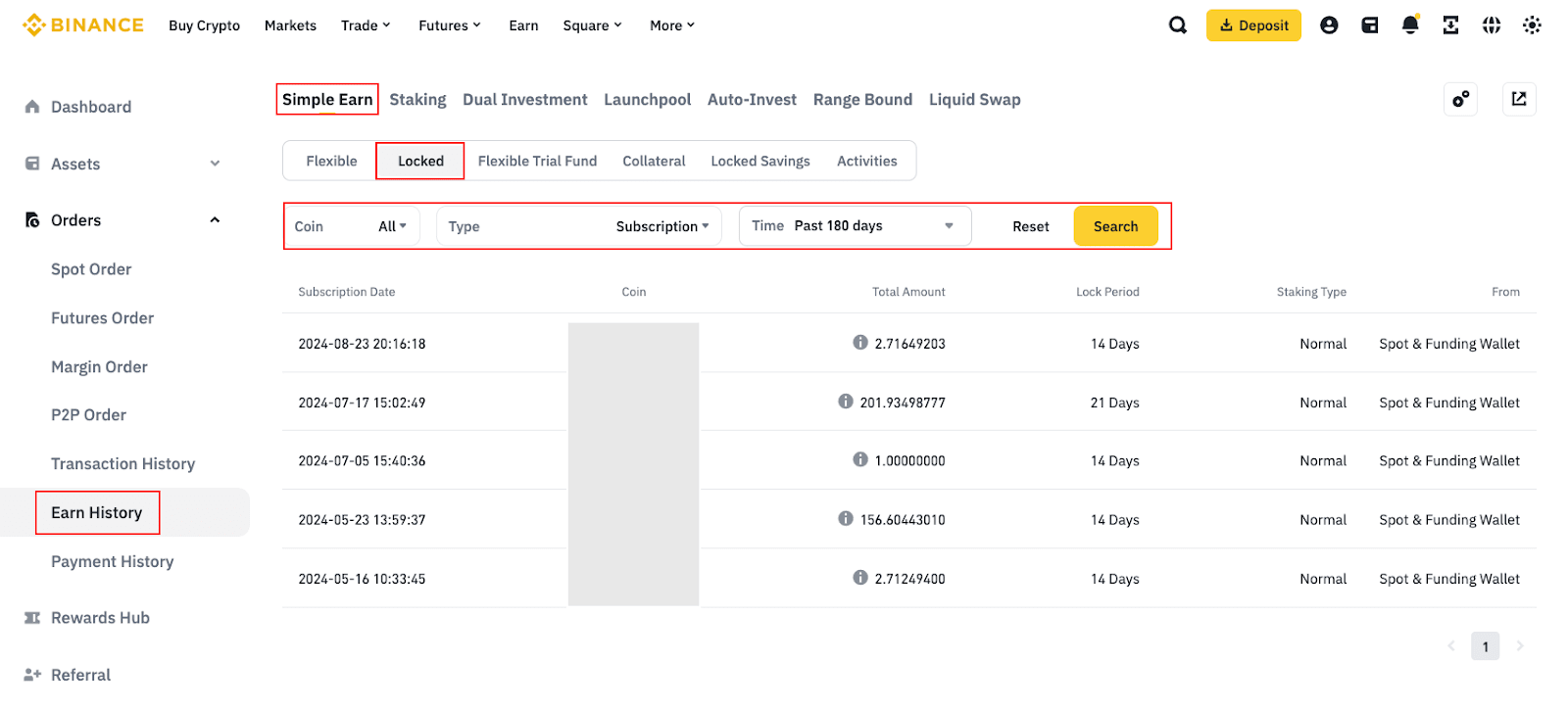
Task: Switch to the Staking tab
Action: [x=417, y=100]
